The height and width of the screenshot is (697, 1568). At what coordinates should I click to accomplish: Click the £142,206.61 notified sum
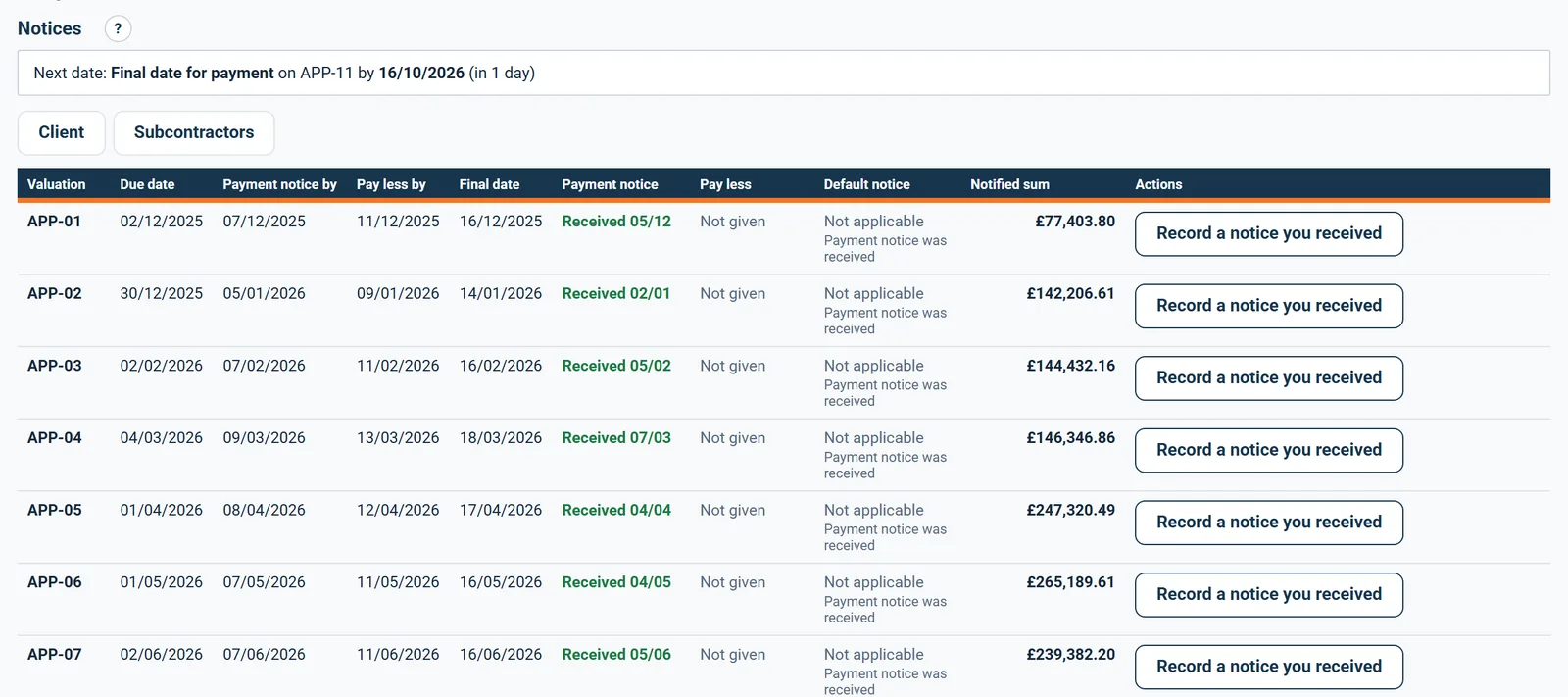(x=1071, y=294)
